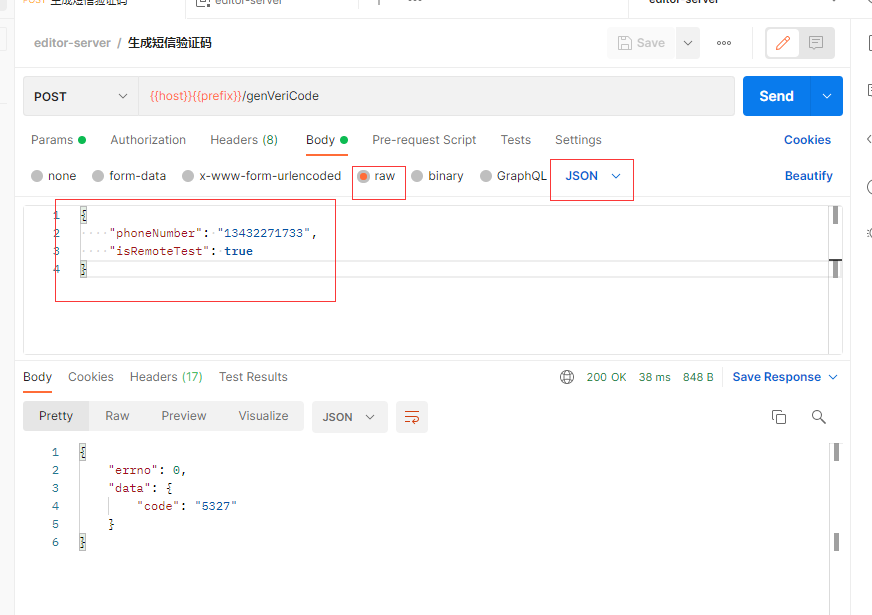
Task: Click the blue Send button
Action: click(x=777, y=96)
